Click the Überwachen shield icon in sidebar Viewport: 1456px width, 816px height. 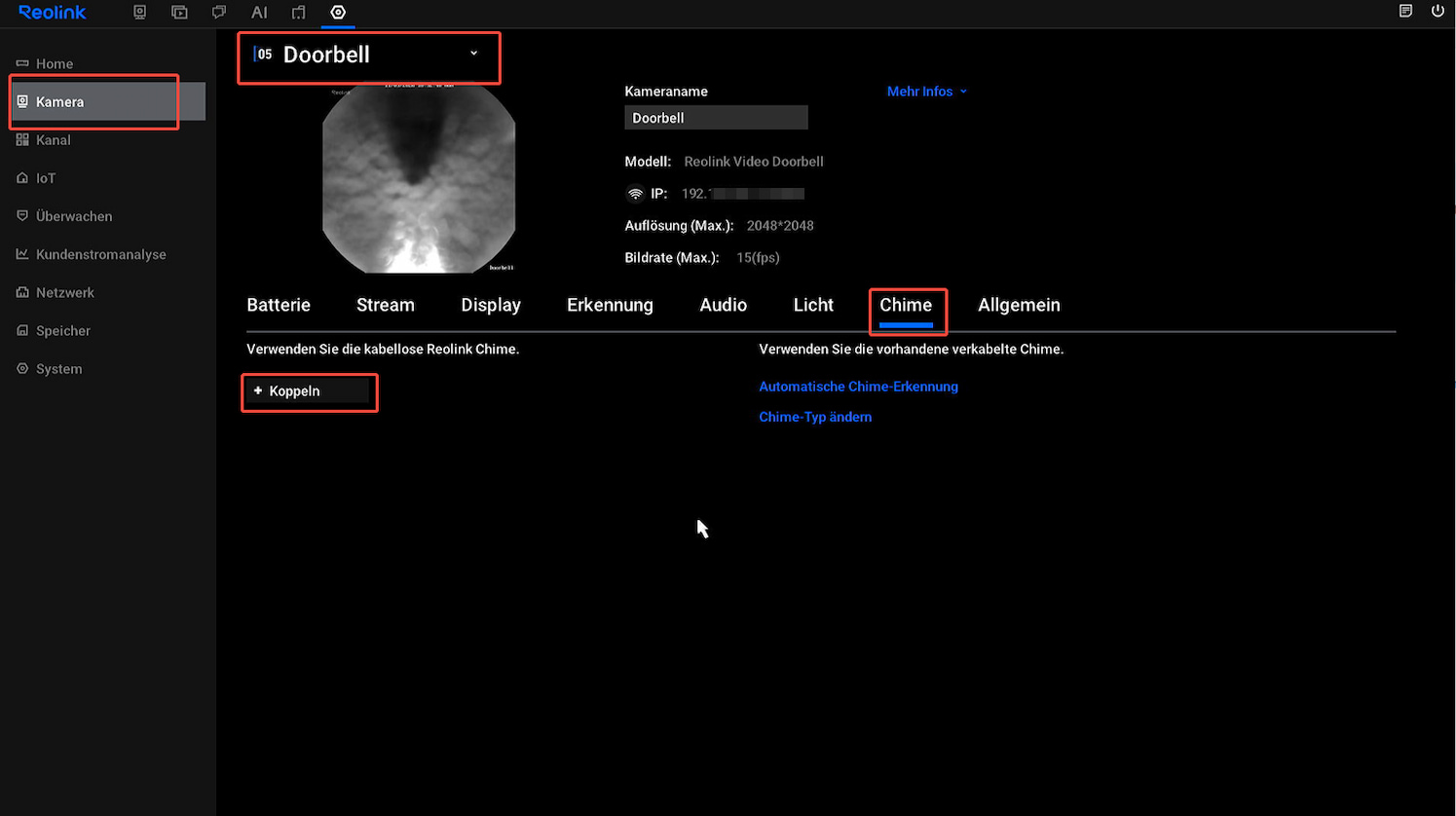[22, 215]
